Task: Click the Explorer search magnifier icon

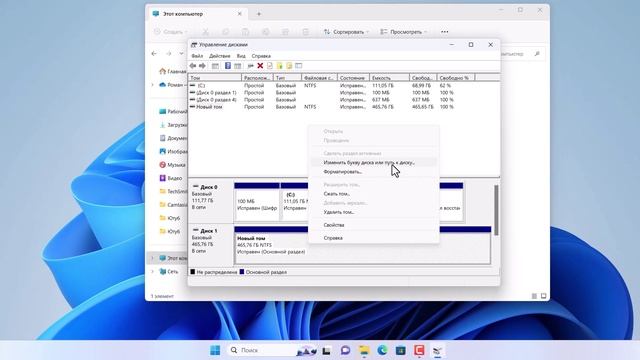Action: pyautogui.click(x=537, y=53)
